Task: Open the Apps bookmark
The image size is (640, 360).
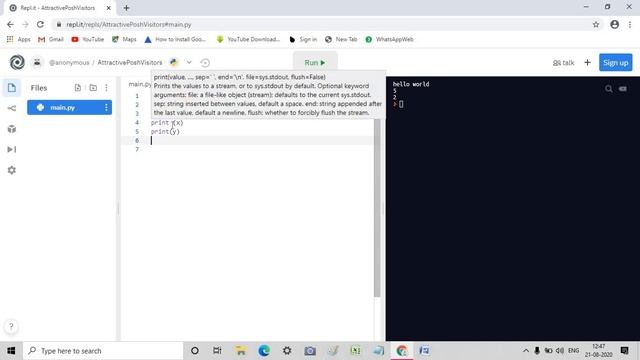Action: coord(19,39)
